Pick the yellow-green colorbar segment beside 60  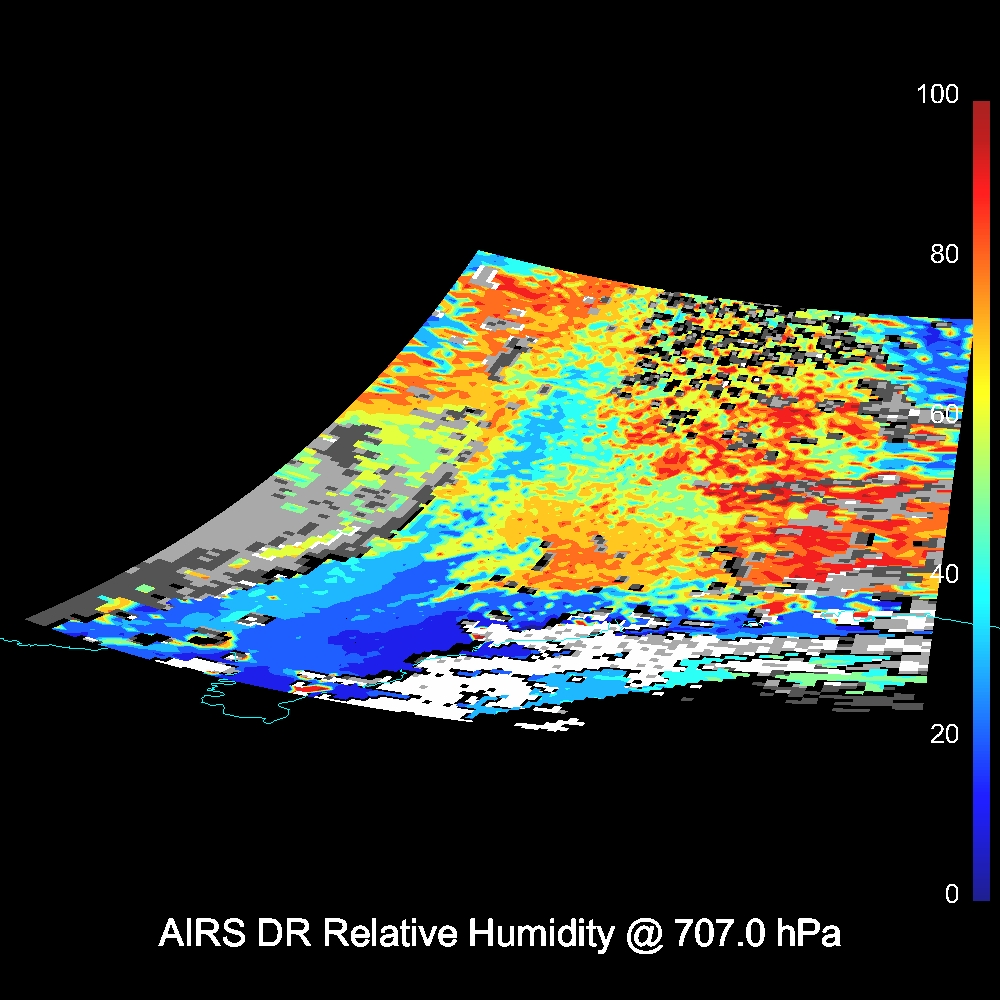[x=980, y=420]
